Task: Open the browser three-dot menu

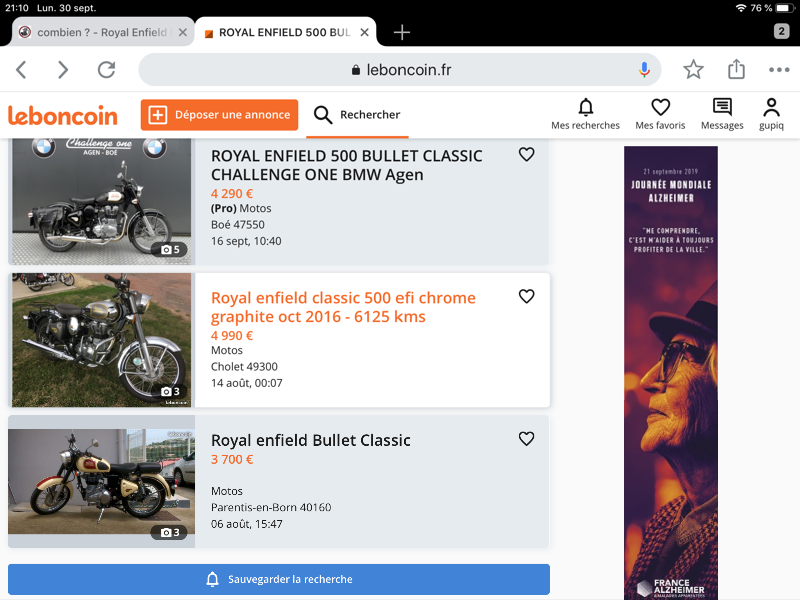Action: pos(779,69)
